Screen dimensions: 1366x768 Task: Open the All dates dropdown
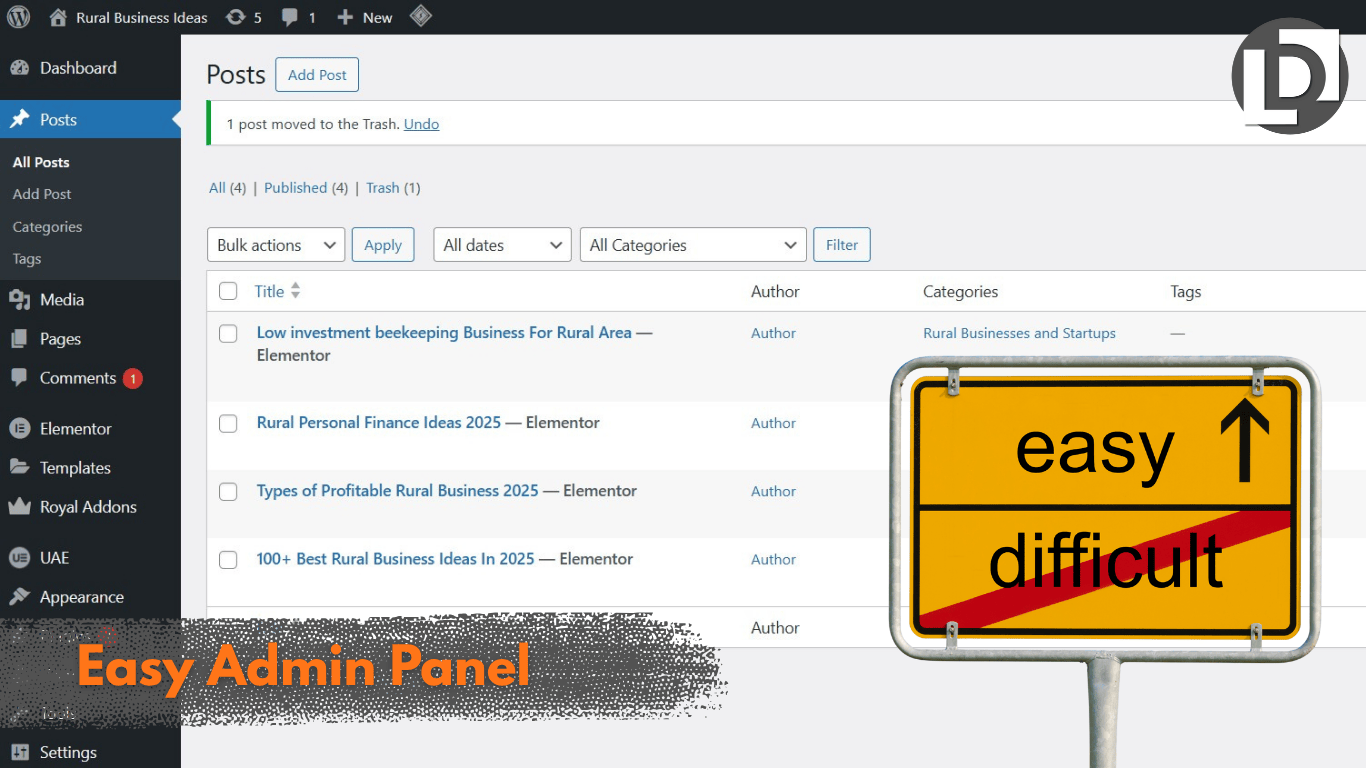tap(501, 245)
